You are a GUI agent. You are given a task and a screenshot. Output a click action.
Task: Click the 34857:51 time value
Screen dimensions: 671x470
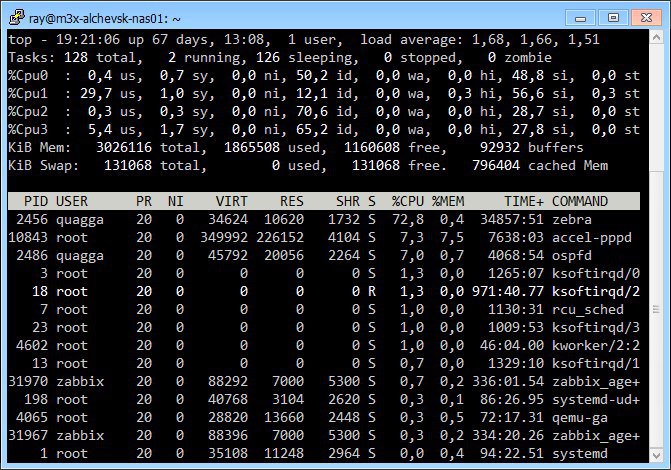512,219
